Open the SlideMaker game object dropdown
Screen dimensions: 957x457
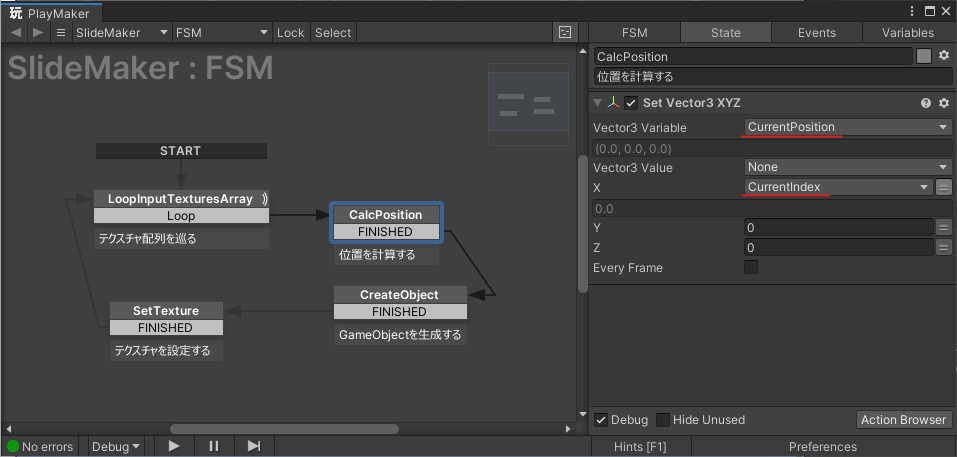[121, 32]
